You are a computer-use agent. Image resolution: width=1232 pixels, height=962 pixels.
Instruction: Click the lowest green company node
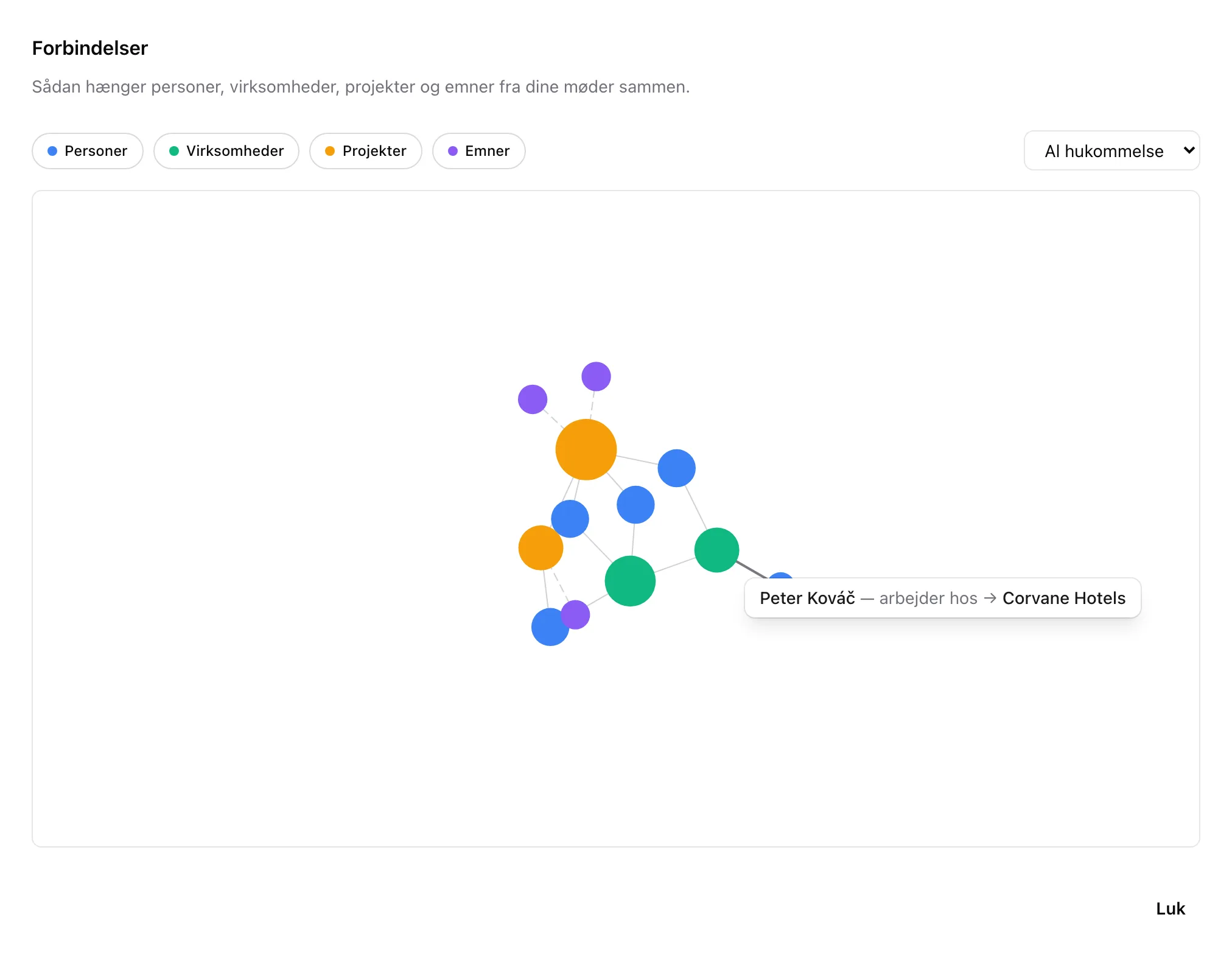pos(630,581)
